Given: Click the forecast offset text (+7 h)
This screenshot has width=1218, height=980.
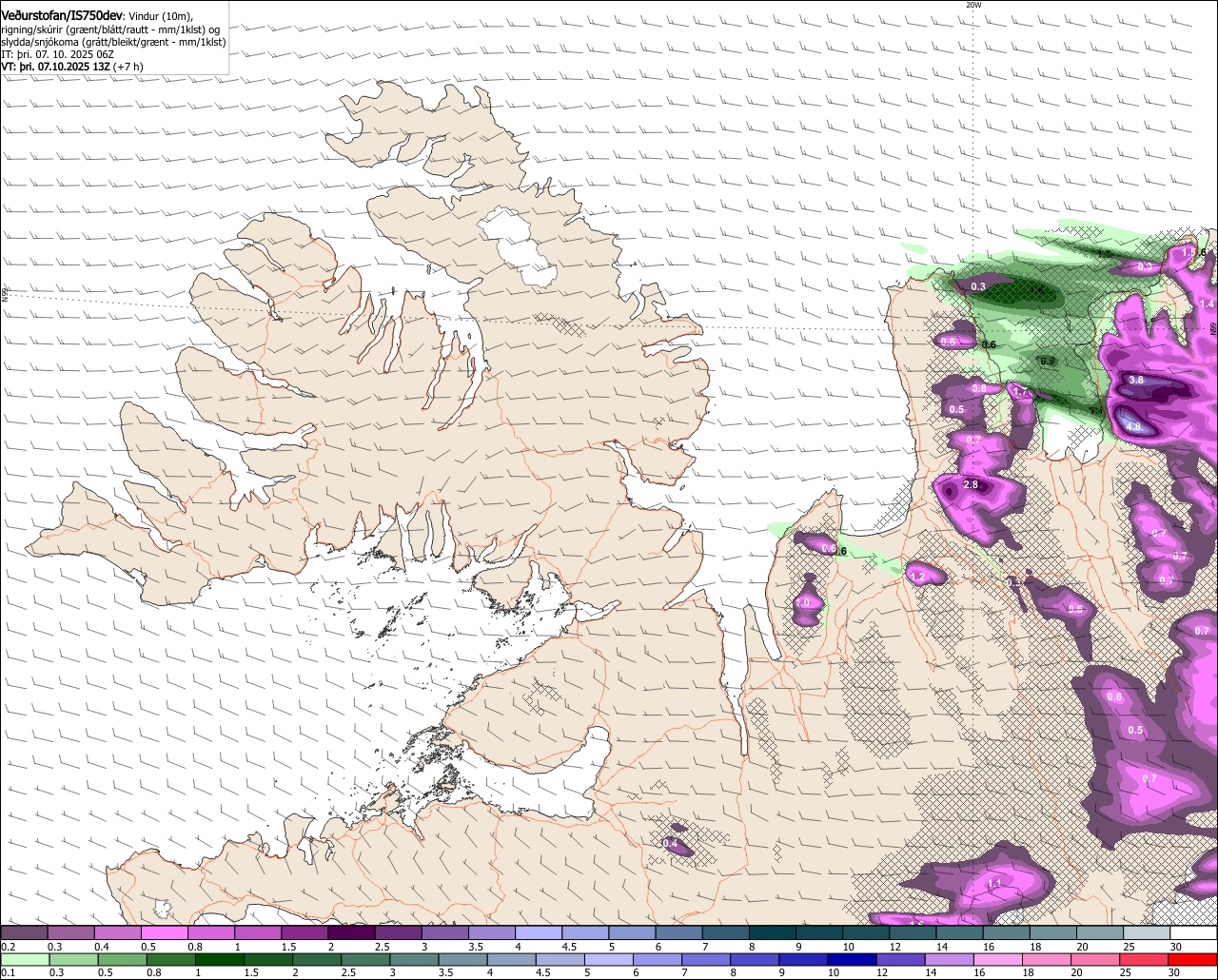Looking at the screenshot, I should [x=128, y=67].
